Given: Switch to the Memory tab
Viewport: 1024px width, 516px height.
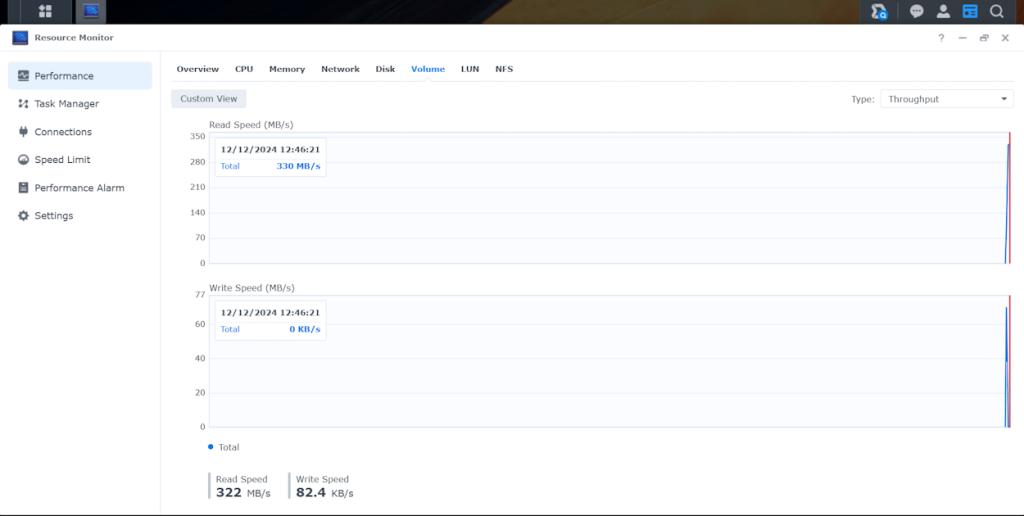Looking at the screenshot, I should [287, 69].
